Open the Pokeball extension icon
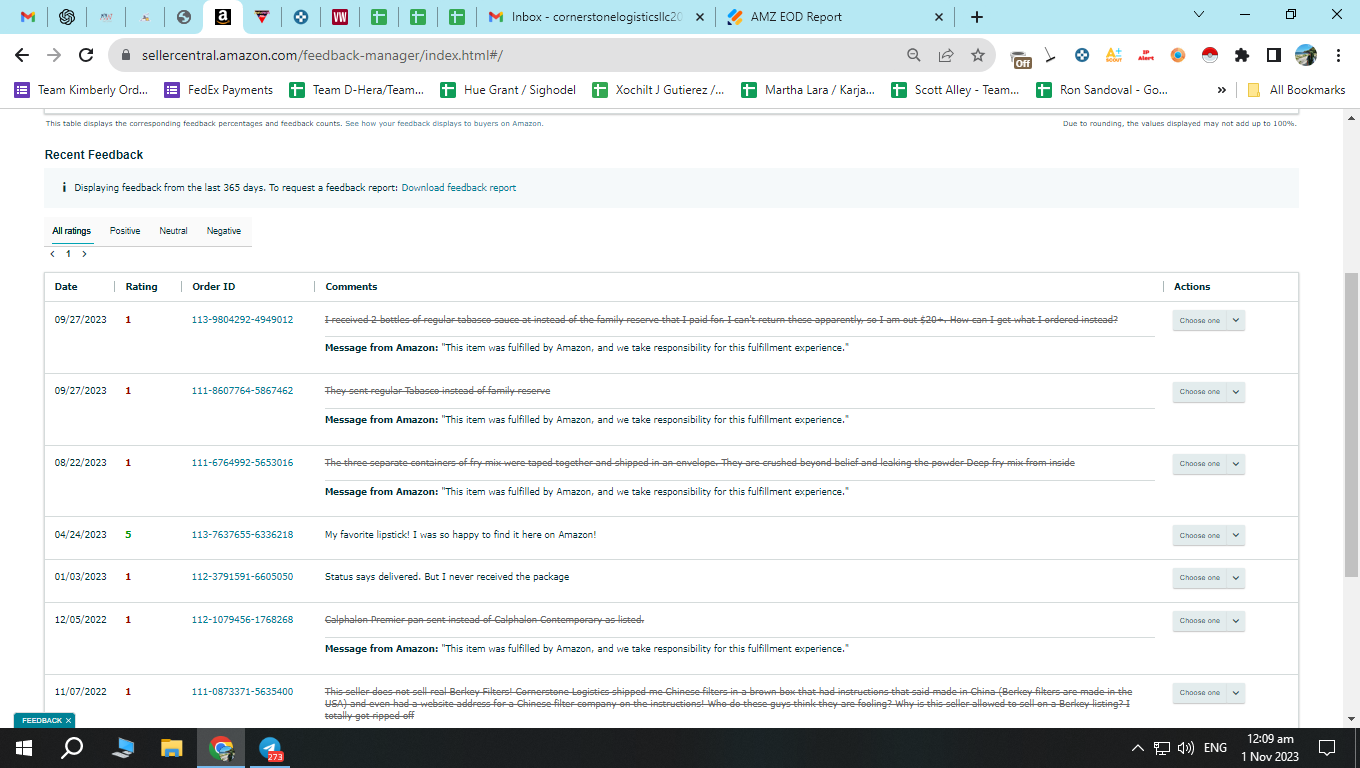The image size is (1360, 768). click(1210, 55)
